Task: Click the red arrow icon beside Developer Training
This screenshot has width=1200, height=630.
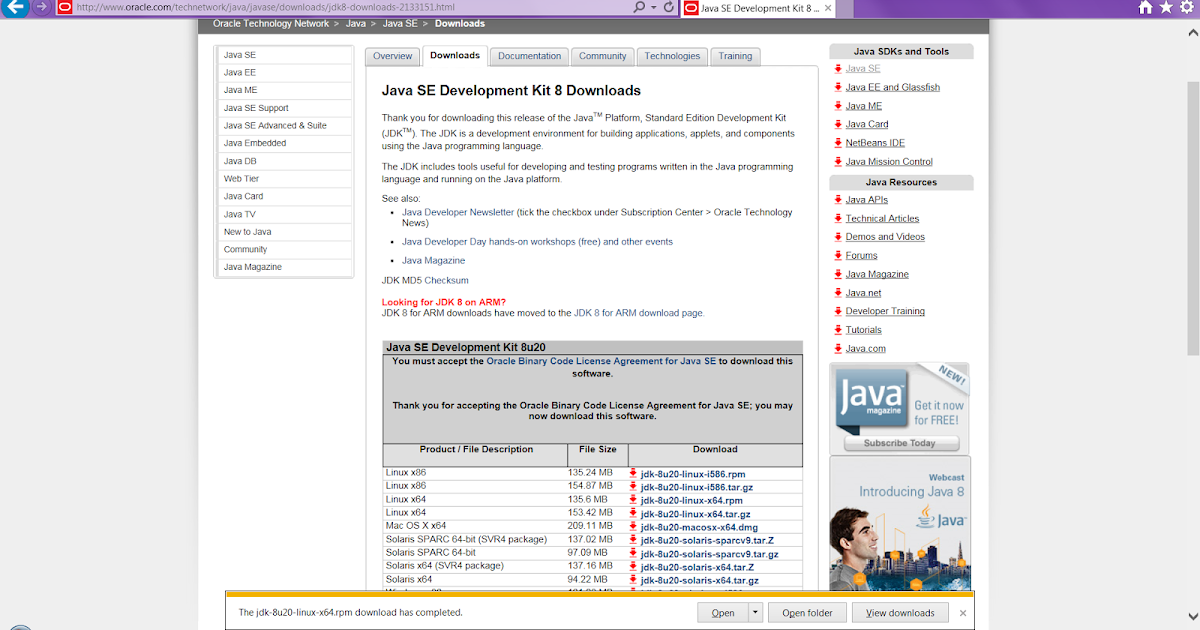Action: 838,311
